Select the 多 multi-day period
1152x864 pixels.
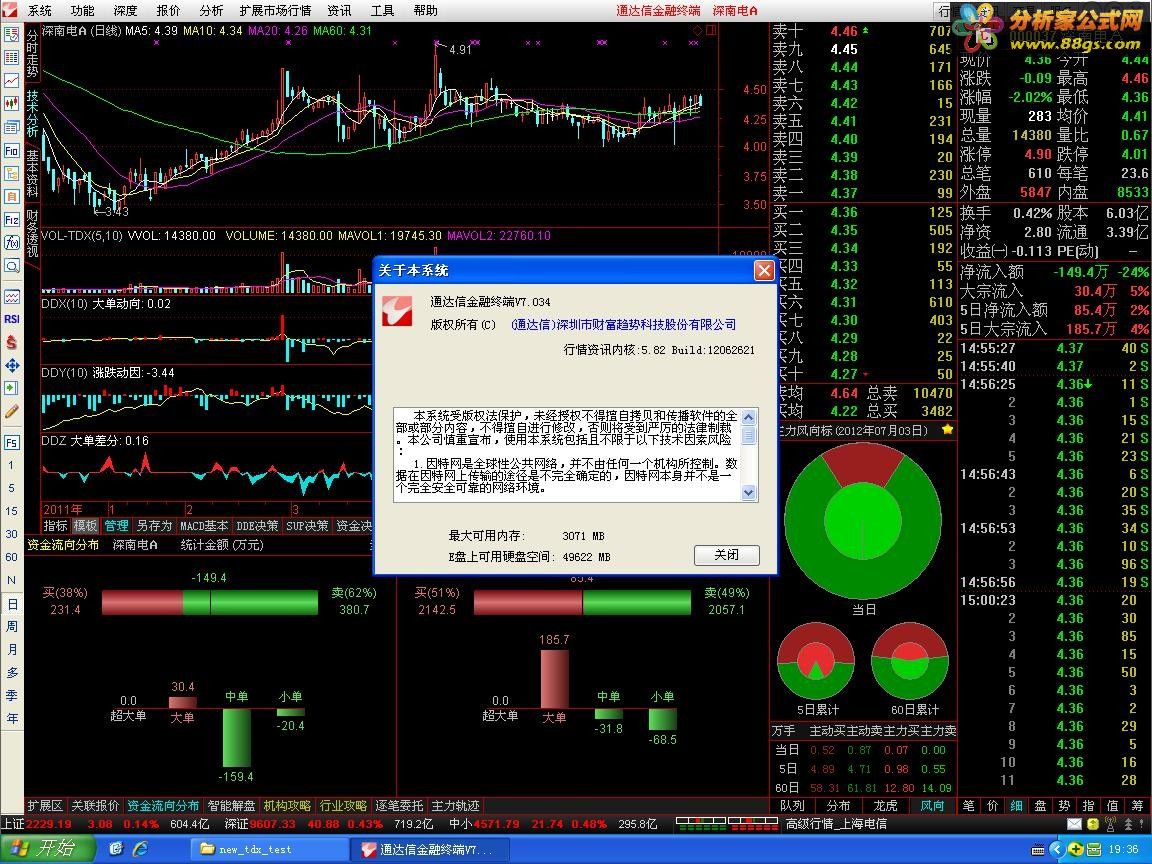coord(12,672)
